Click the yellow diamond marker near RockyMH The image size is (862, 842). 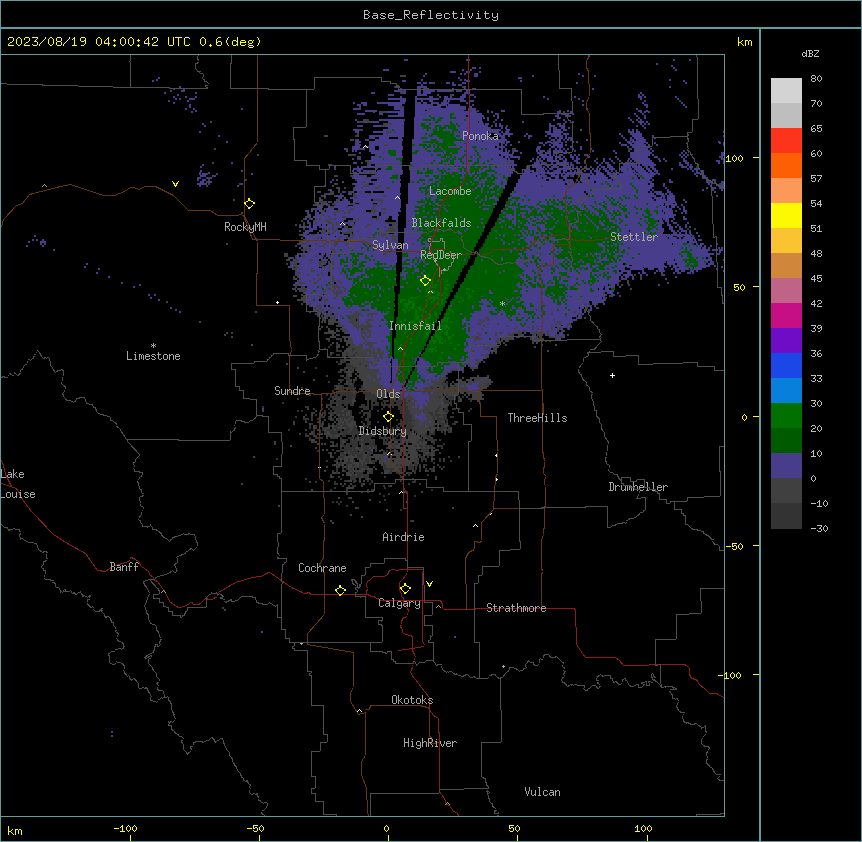point(250,203)
